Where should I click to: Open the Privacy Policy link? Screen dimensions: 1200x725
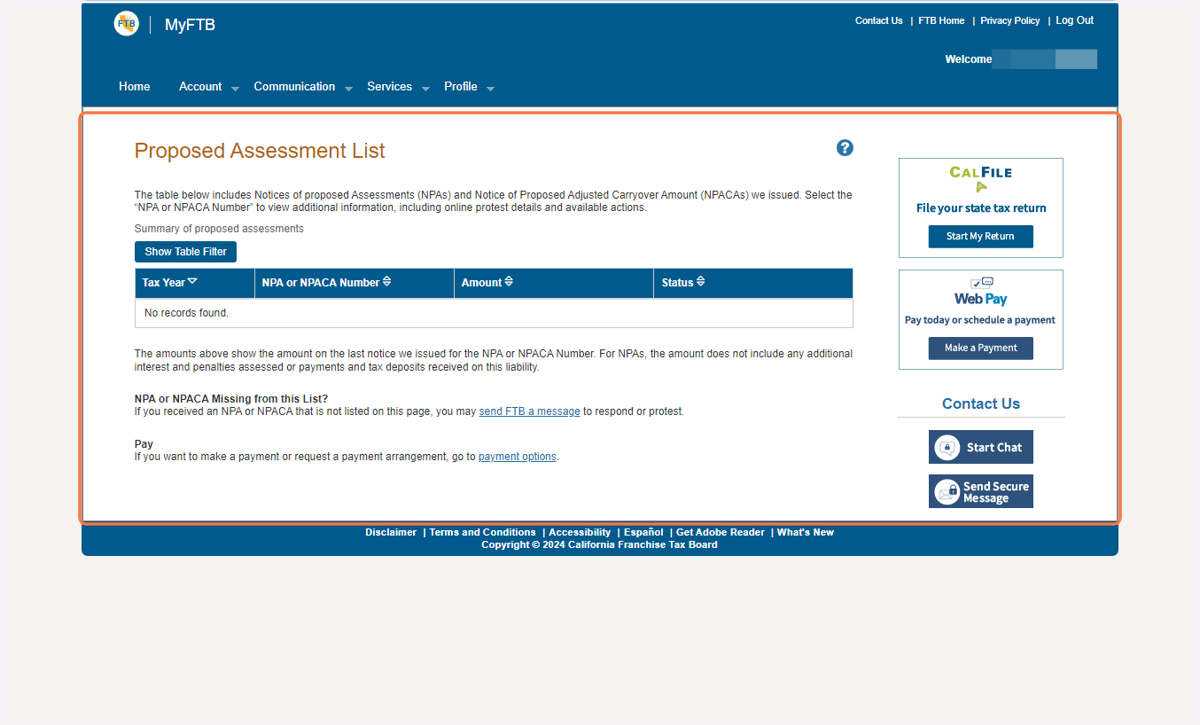[x=1010, y=20]
